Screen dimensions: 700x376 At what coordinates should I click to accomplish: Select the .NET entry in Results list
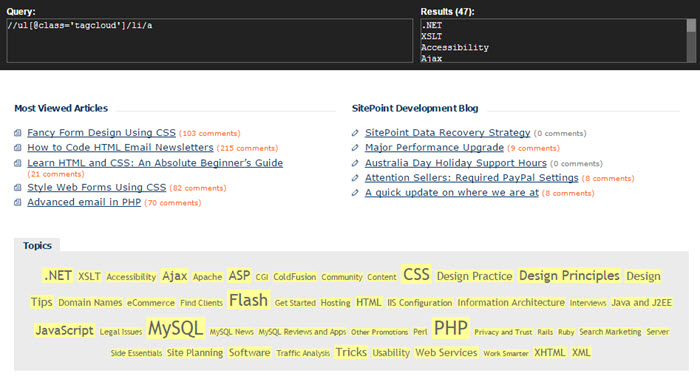pyautogui.click(x=431, y=25)
